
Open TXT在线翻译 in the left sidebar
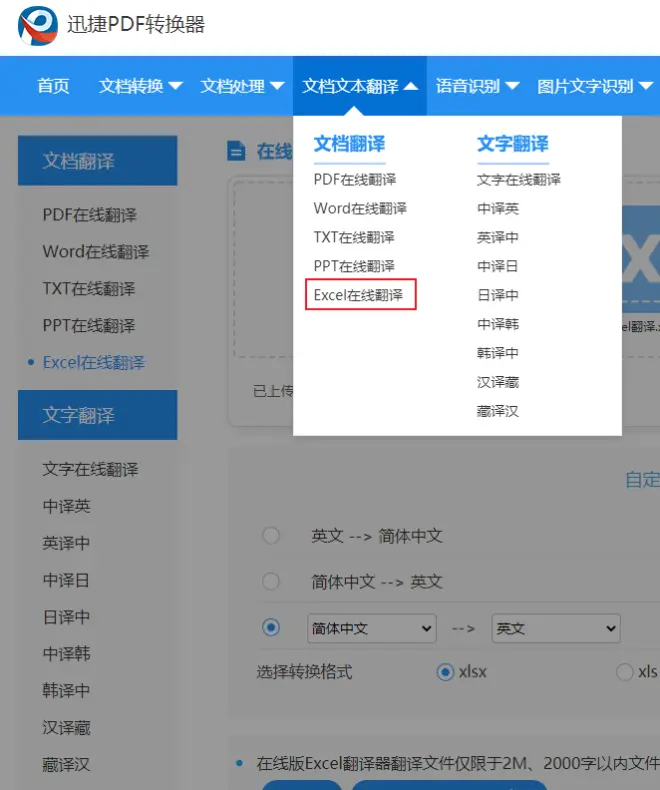click(x=89, y=289)
